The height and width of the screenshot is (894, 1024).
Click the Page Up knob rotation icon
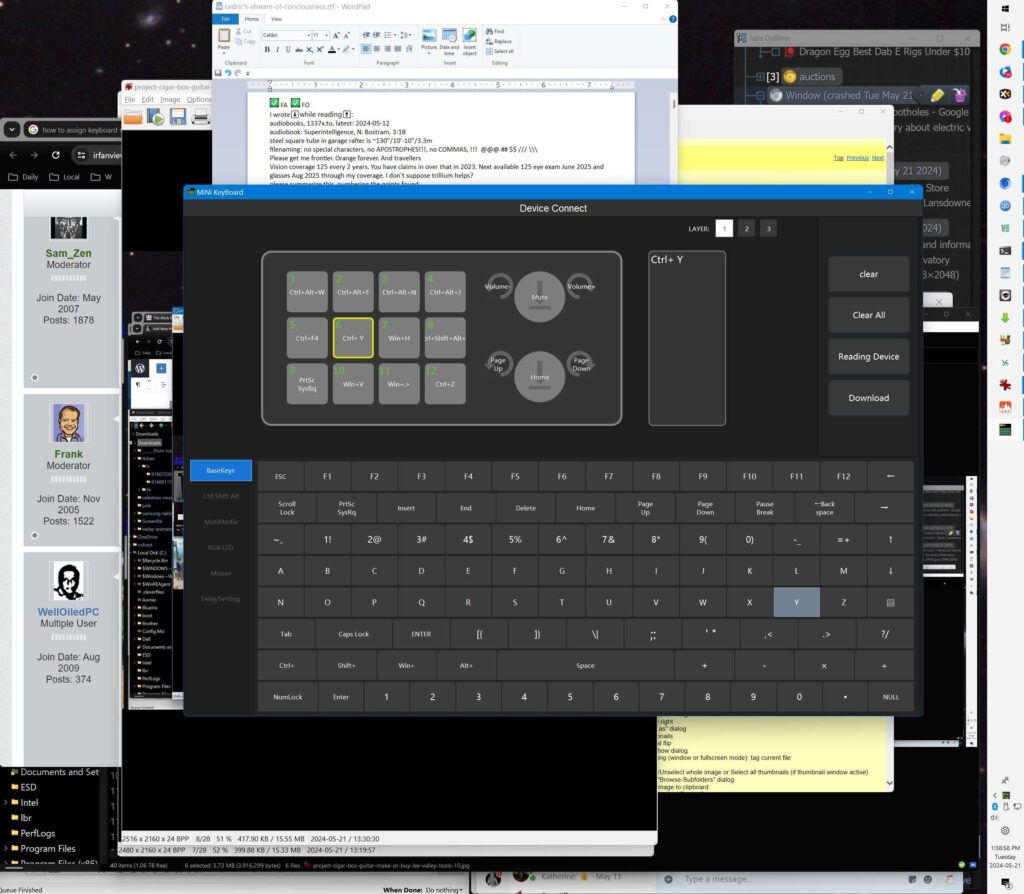[497, 361]
